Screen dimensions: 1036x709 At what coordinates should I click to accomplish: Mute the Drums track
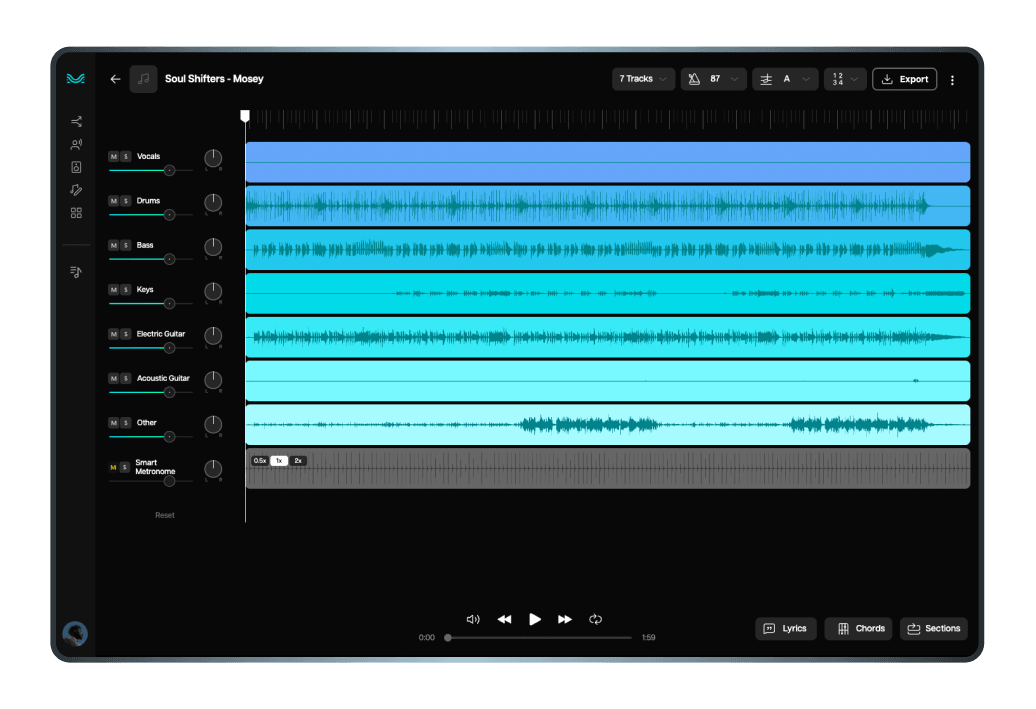pos(113,201)
